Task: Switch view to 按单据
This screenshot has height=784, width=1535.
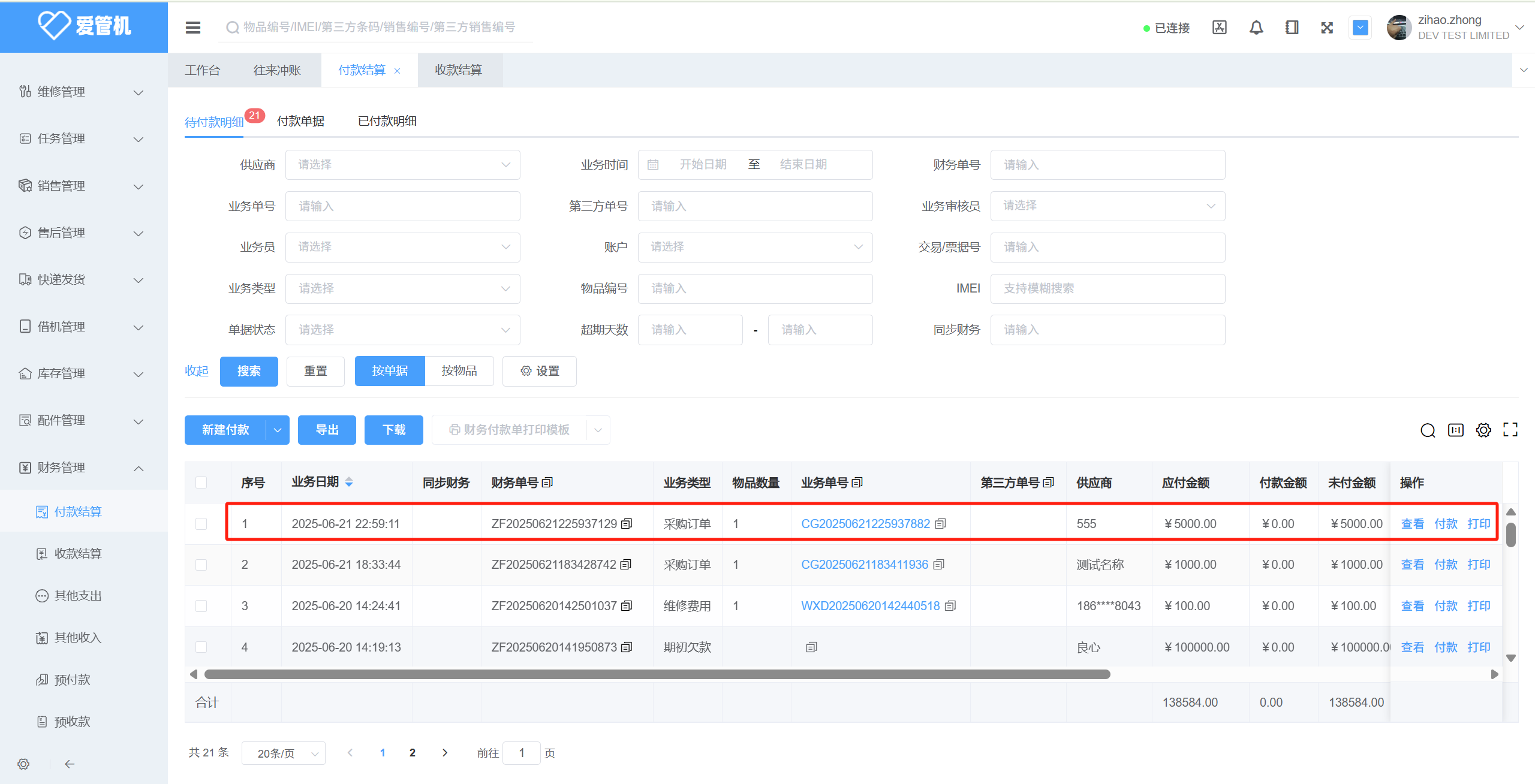Action: (390, 371)
